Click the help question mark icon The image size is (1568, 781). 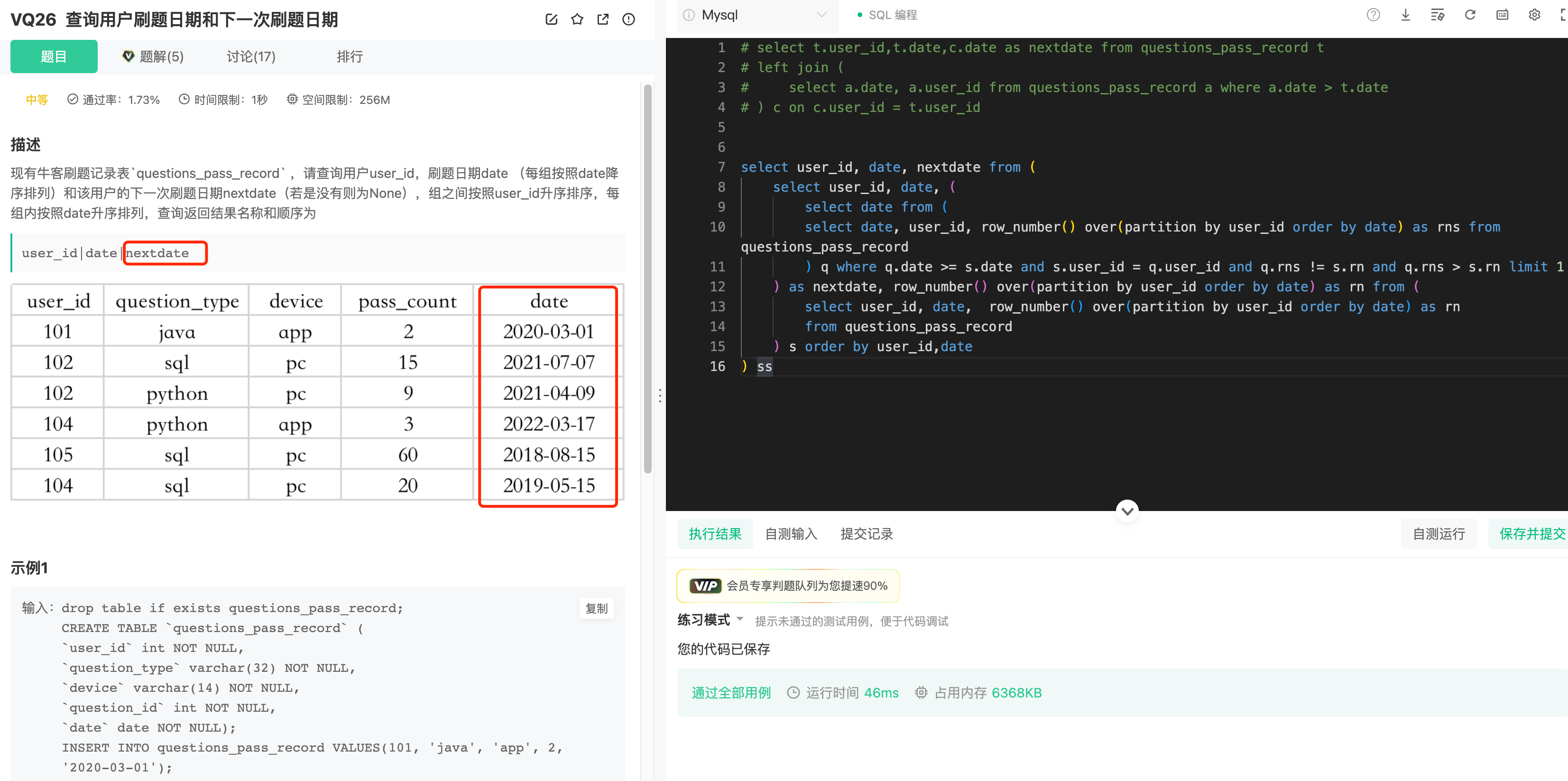1373,15
